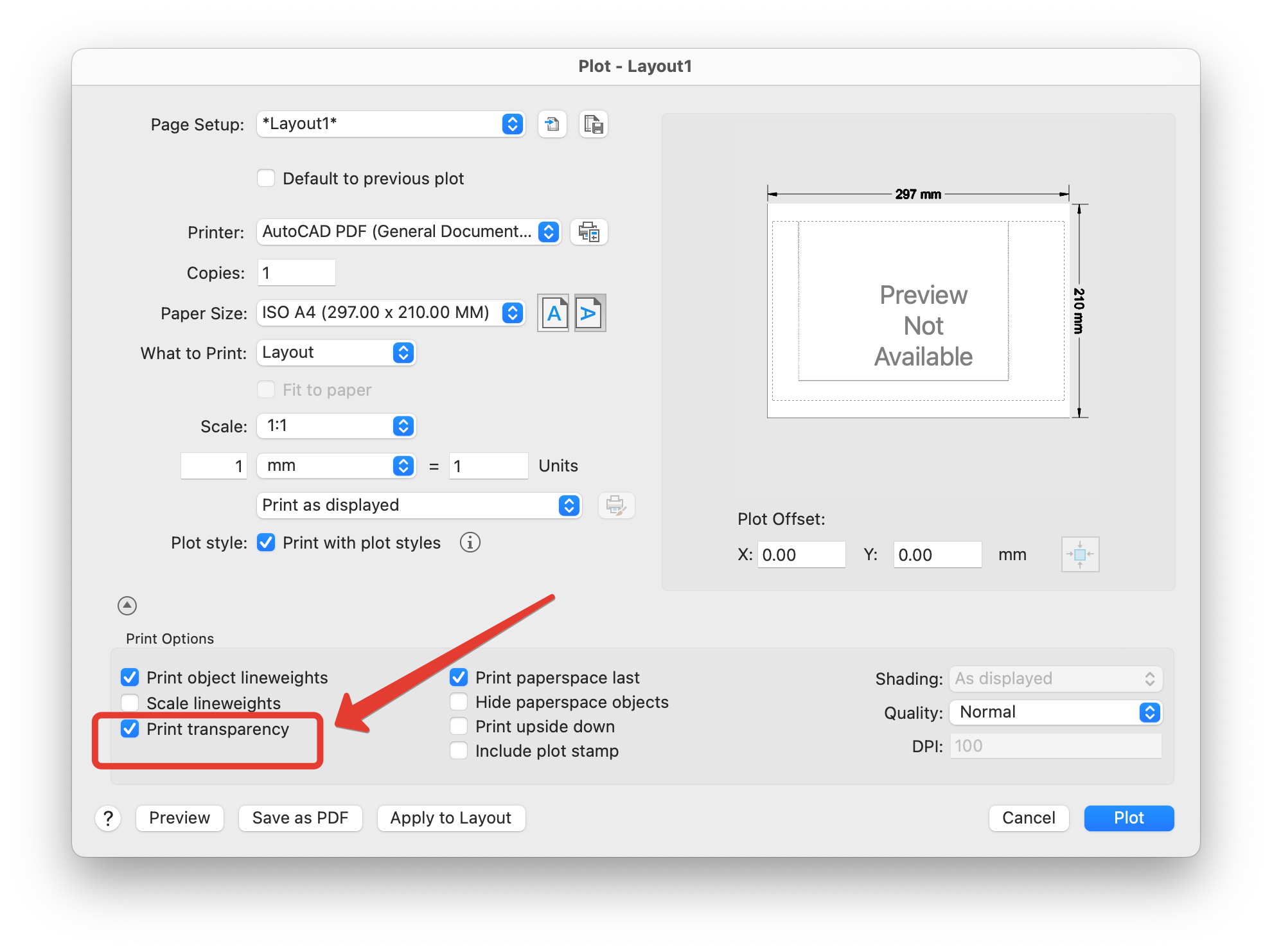The width and height of the screenshot is (1272, 952).
Task: Click the save page setup icon
Action: [x=593, y=124]
